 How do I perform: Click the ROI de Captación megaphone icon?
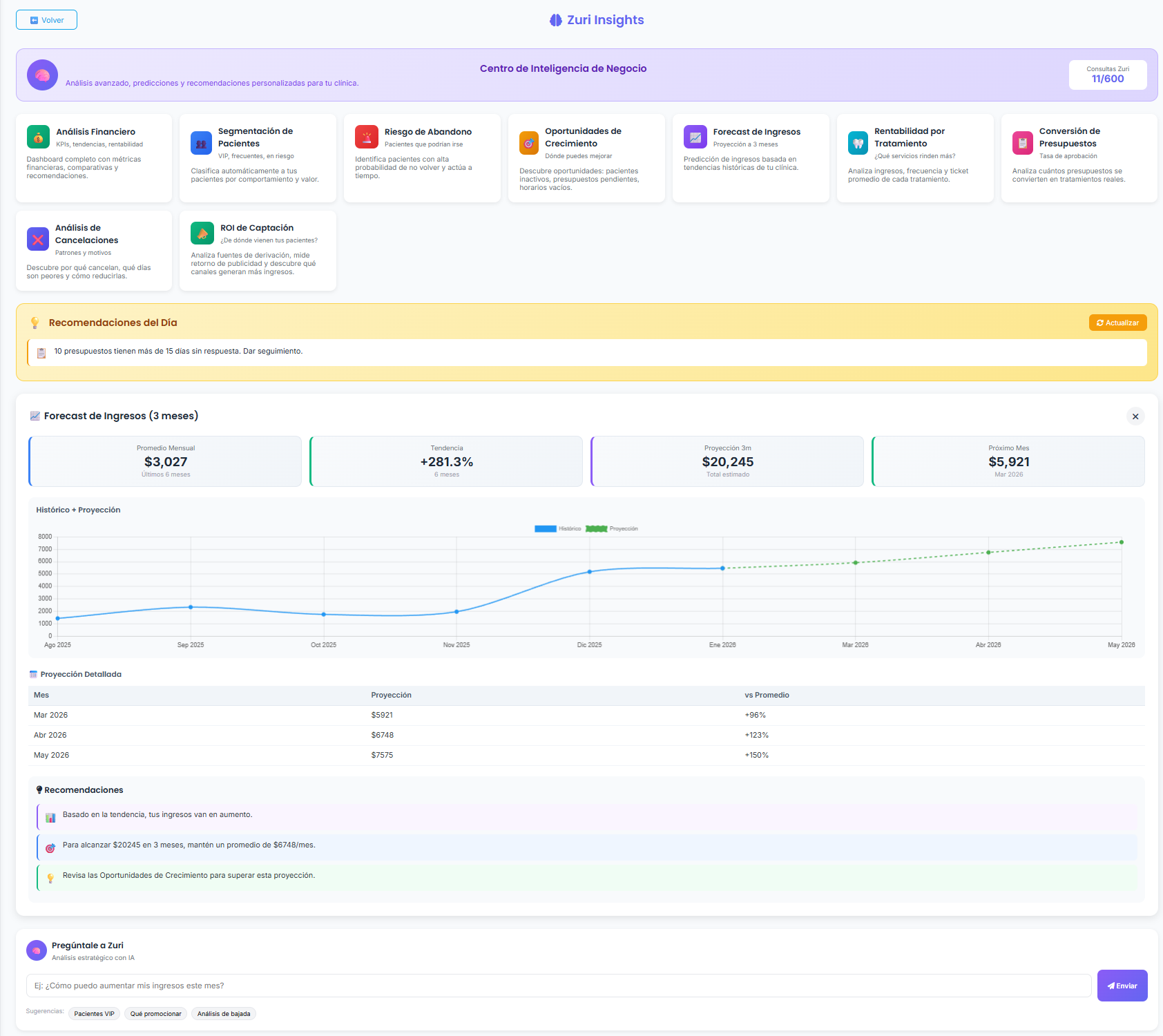pos(202,233)
